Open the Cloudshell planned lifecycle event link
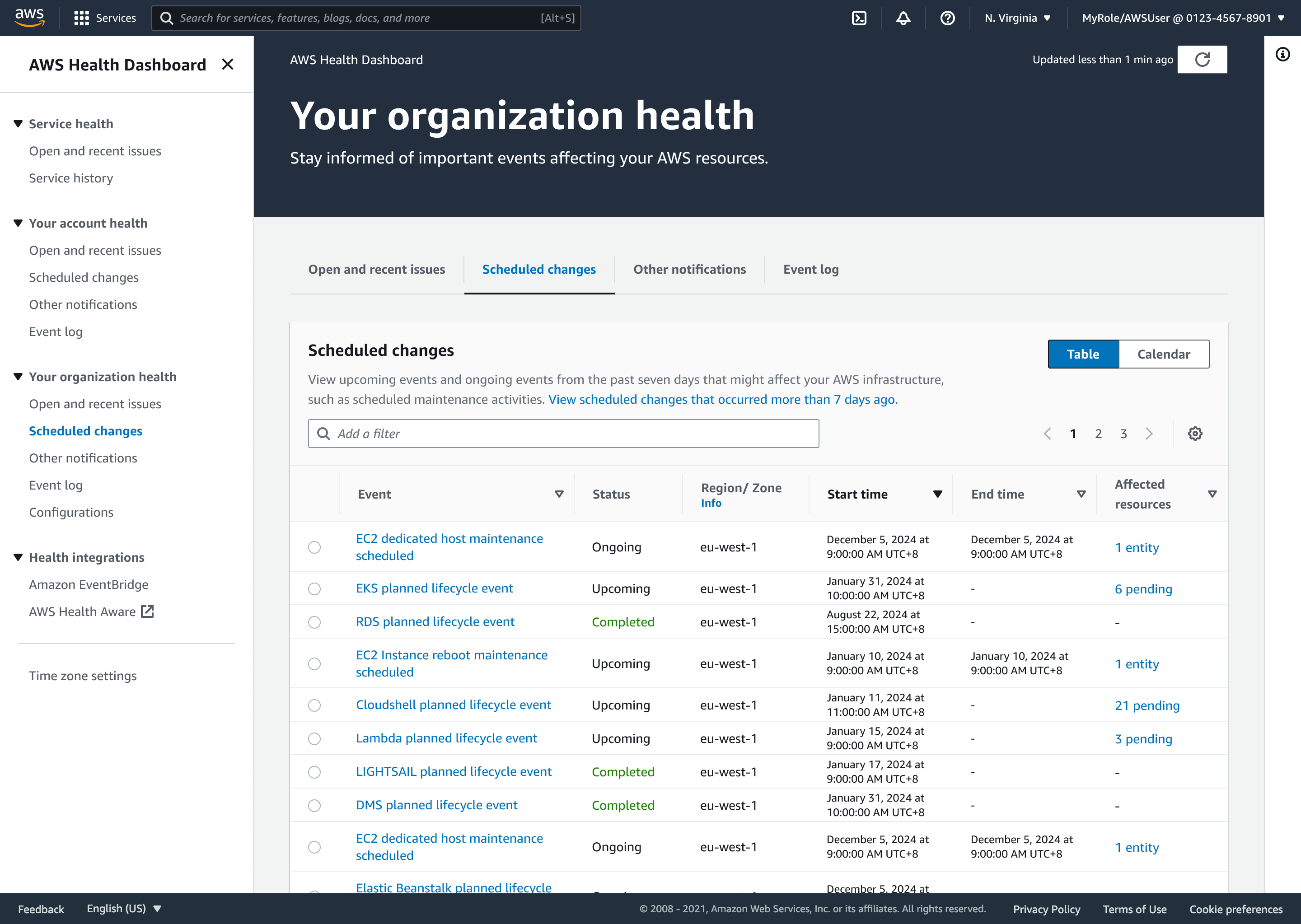1301x924 pixels. tap(453, 705)
